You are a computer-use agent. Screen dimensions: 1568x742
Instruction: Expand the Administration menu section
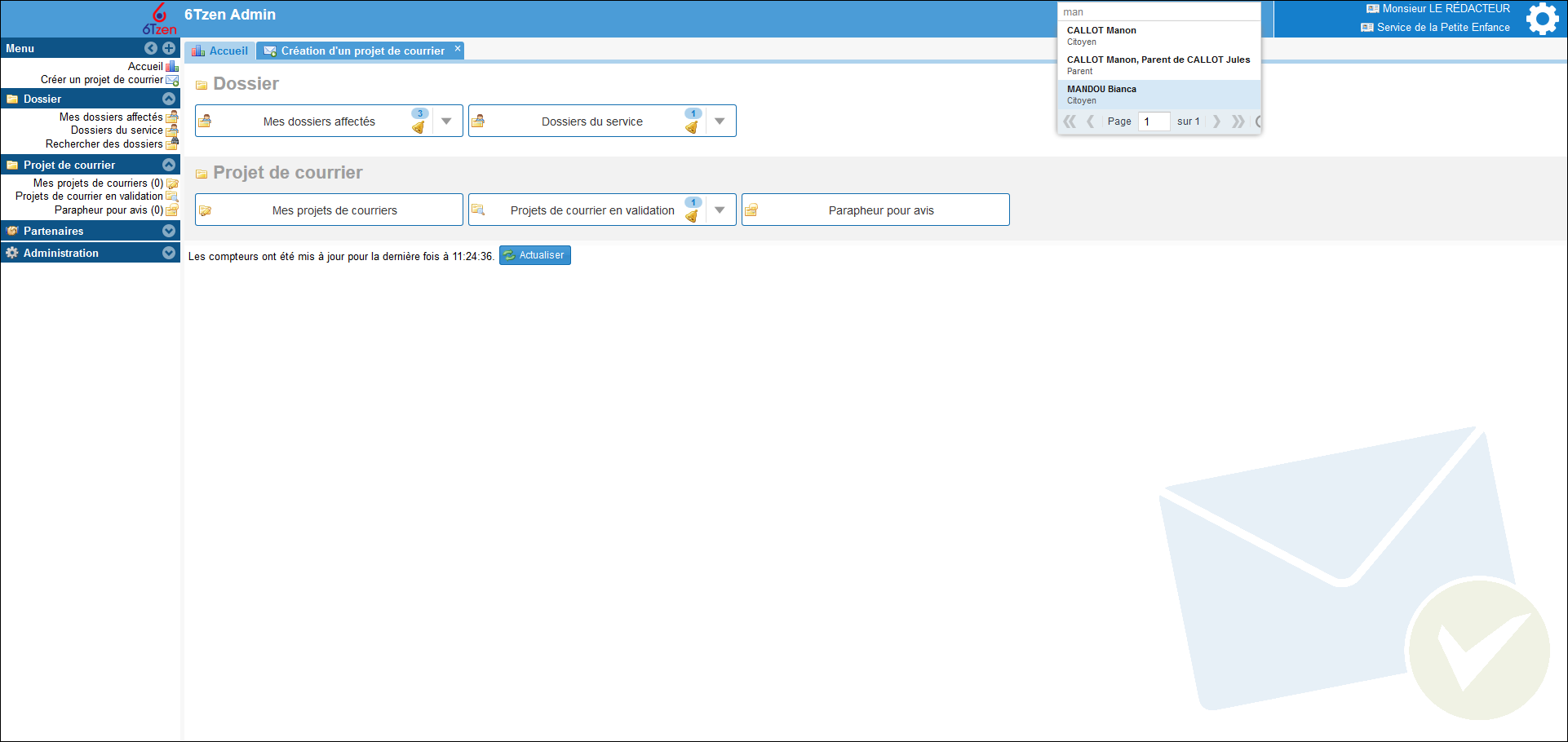click(169, 253)
